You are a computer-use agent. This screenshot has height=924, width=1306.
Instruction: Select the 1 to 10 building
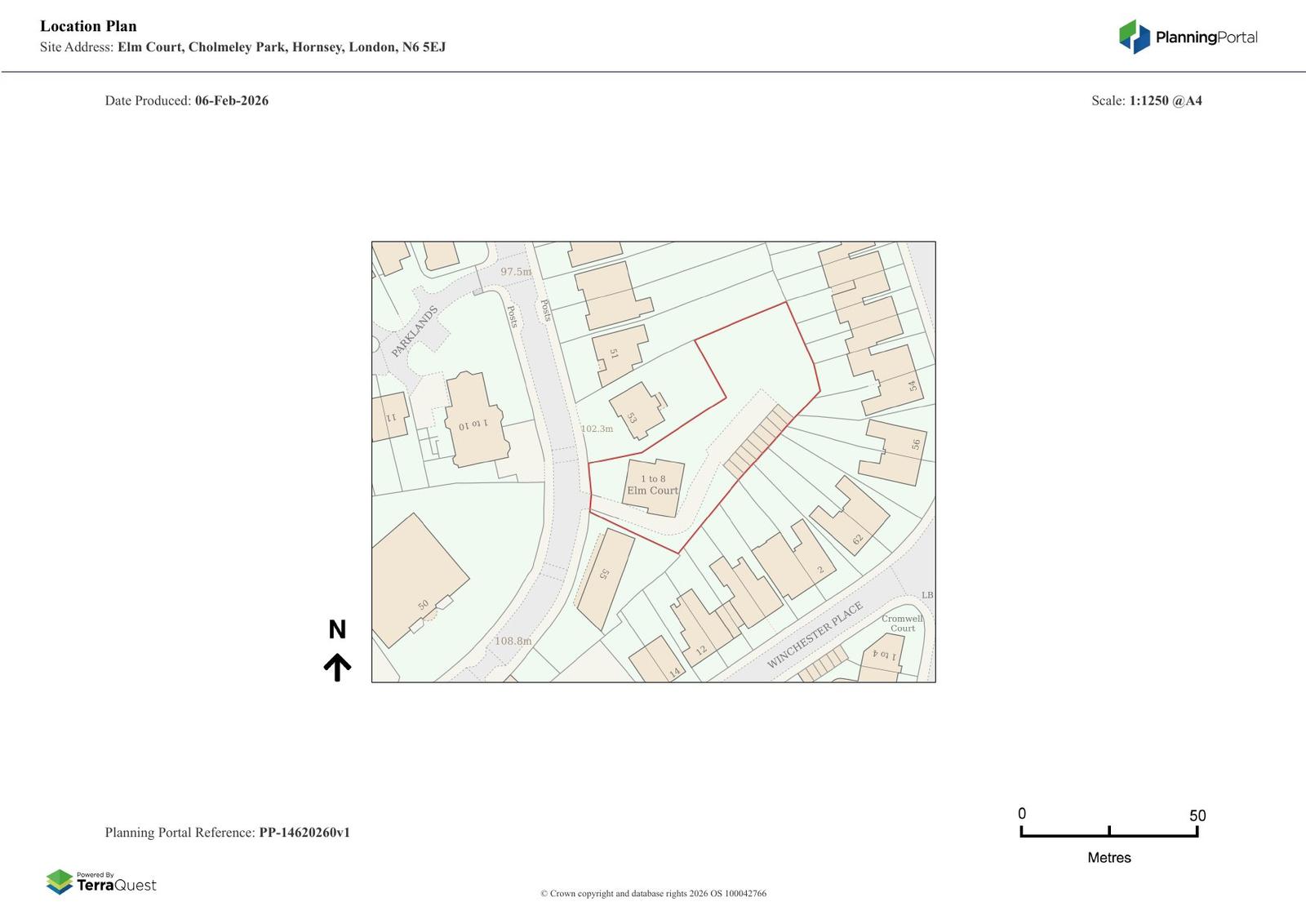point(473,424)
